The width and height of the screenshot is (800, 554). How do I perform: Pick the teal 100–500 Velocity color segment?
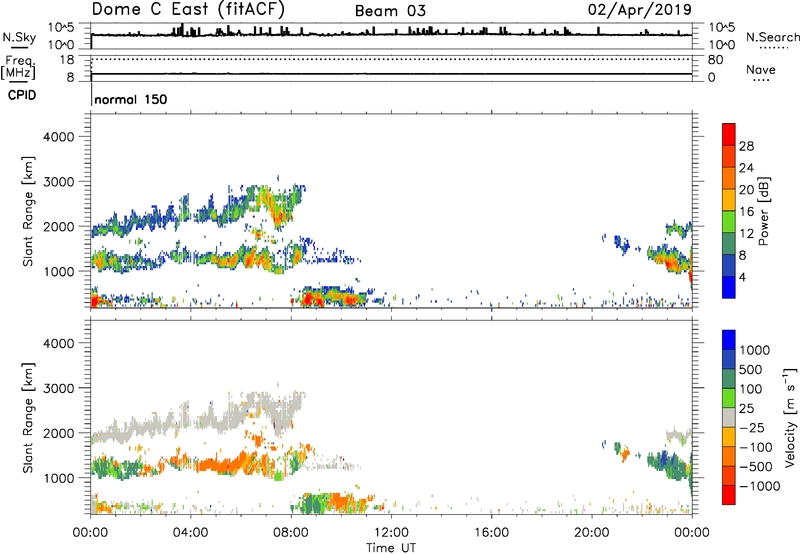(729, 379)
